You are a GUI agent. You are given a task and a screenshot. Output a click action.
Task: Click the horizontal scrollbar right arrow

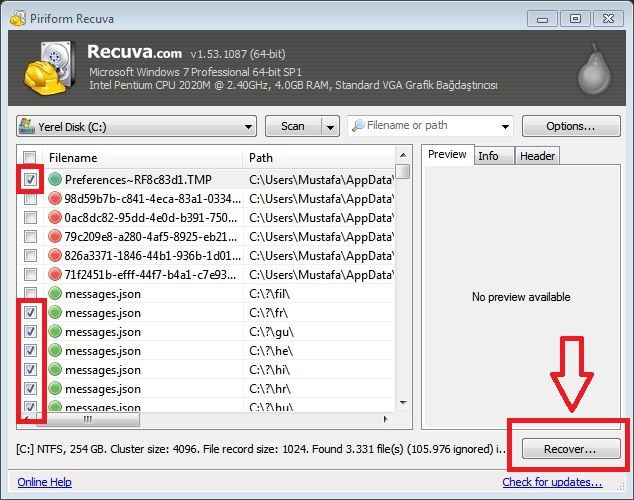(385, 419)
